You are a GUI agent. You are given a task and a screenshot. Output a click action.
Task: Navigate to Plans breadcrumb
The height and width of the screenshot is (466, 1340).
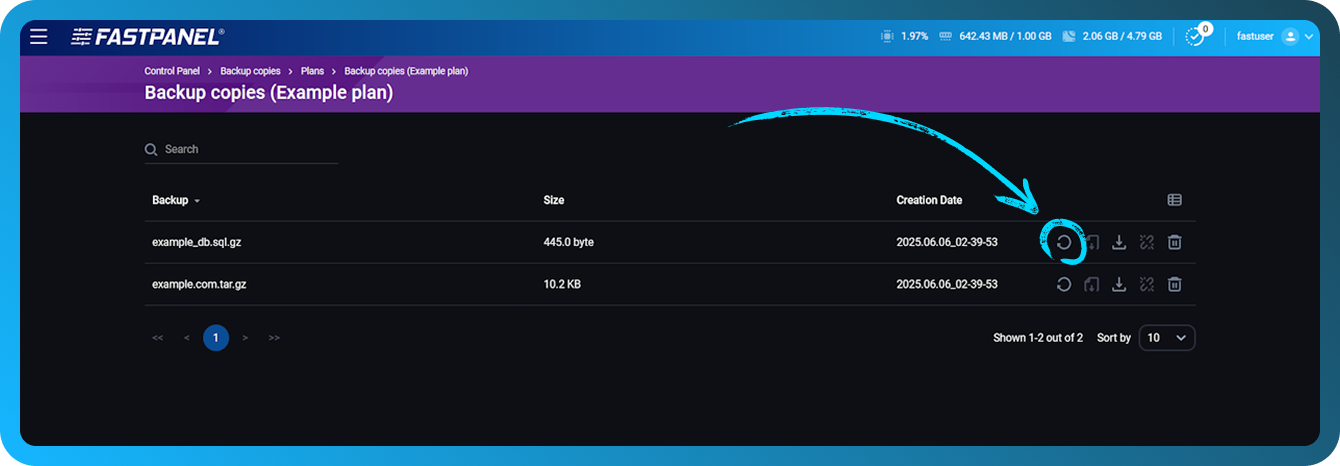click(x=312, y=71)
